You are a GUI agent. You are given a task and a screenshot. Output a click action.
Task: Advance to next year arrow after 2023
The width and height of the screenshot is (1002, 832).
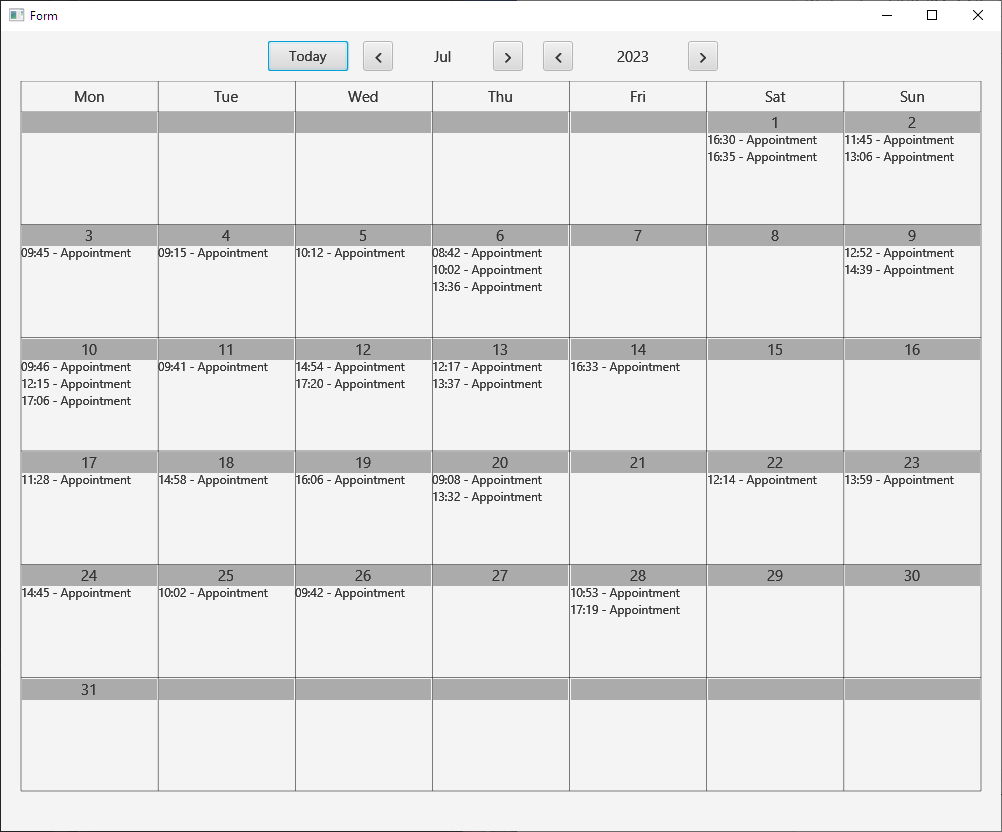click(702, 56)
